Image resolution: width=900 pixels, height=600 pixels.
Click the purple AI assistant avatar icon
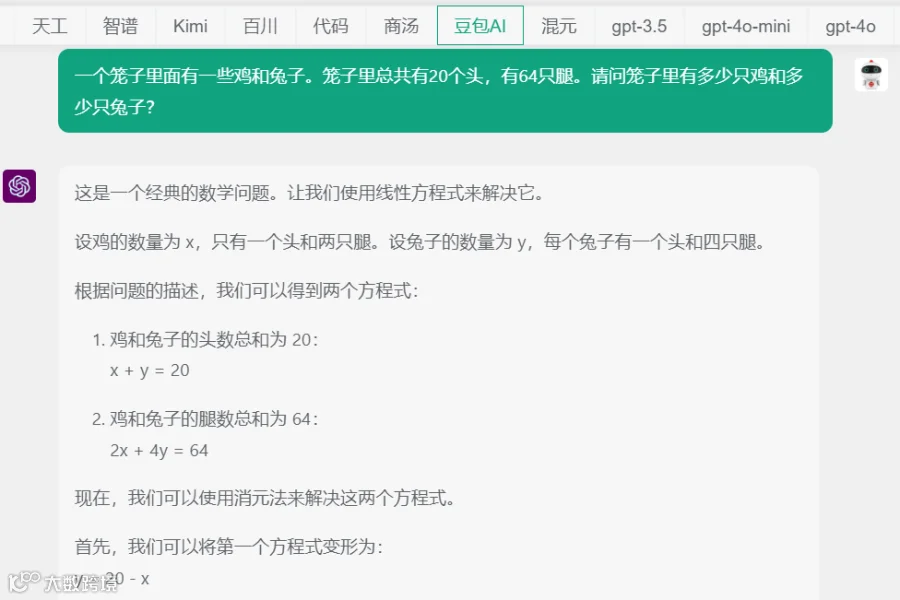[20, 186]
